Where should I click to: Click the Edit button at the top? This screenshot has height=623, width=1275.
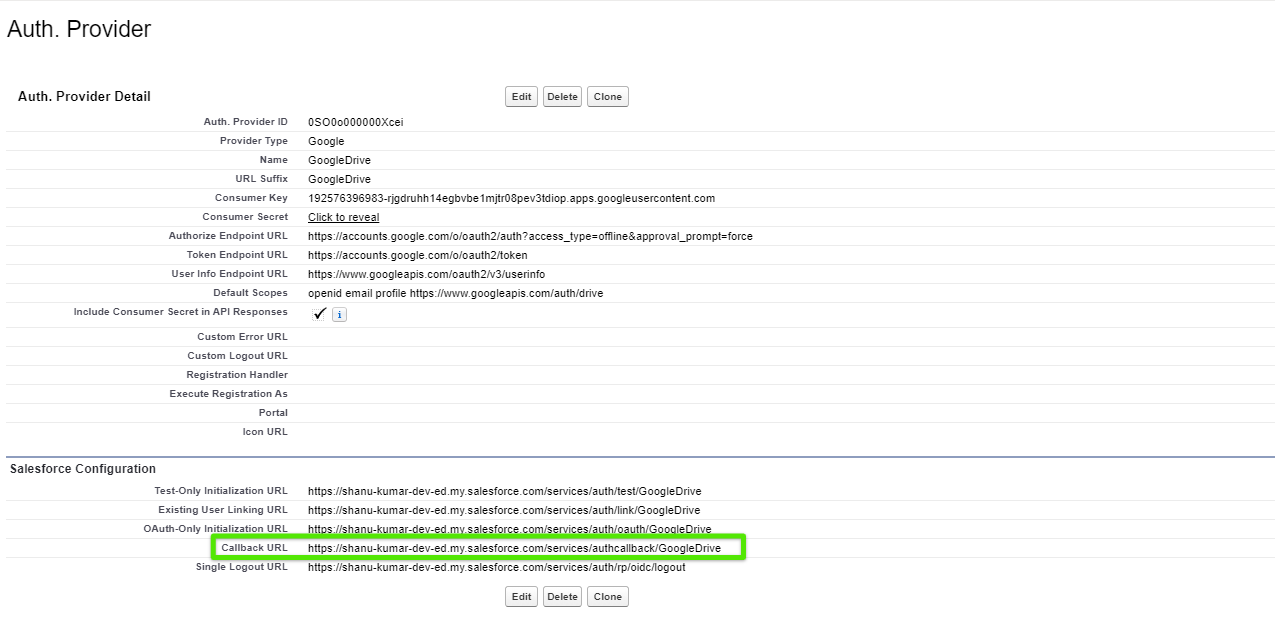(x=520, y=96)
